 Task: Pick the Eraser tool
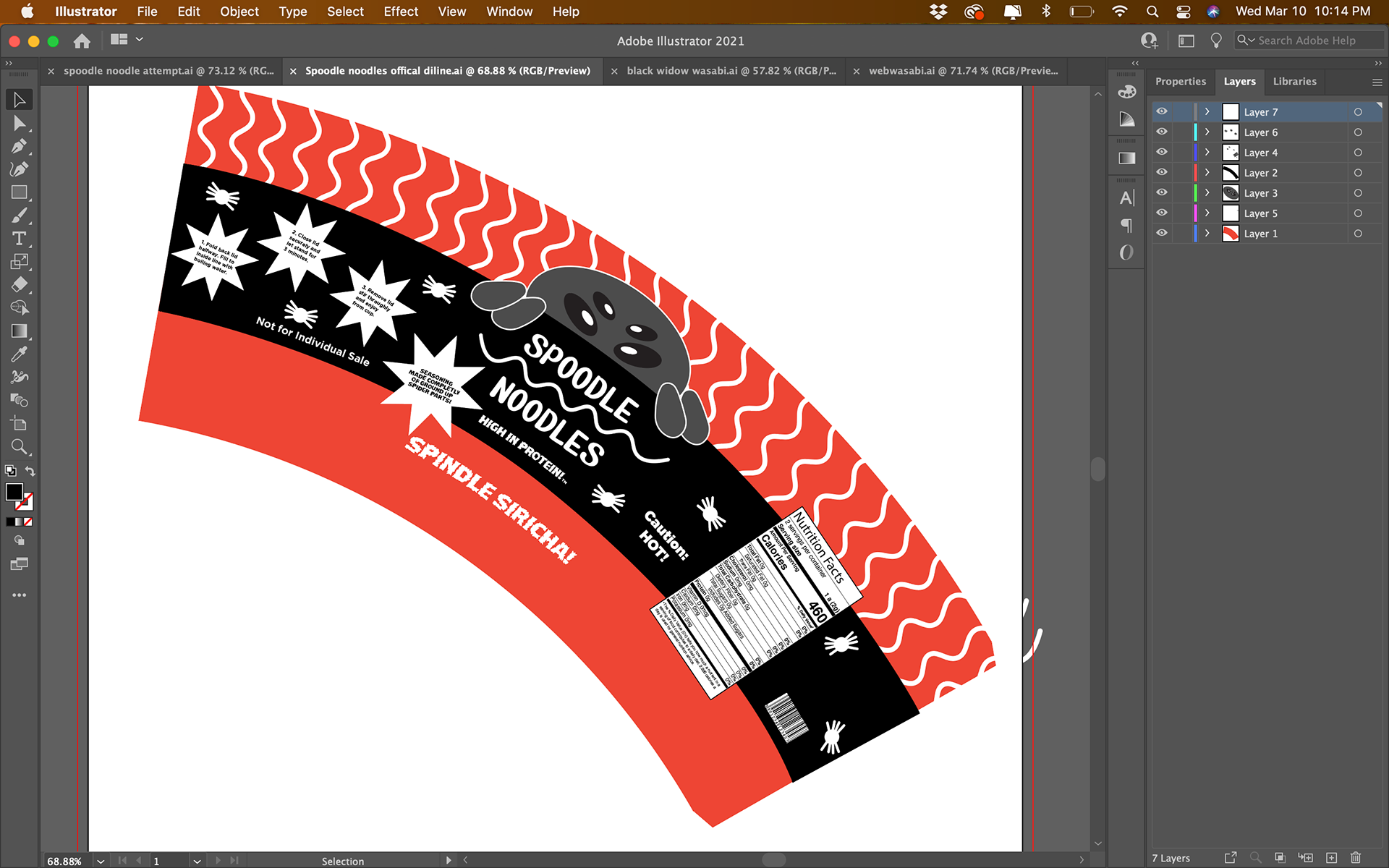pos(20,284)
